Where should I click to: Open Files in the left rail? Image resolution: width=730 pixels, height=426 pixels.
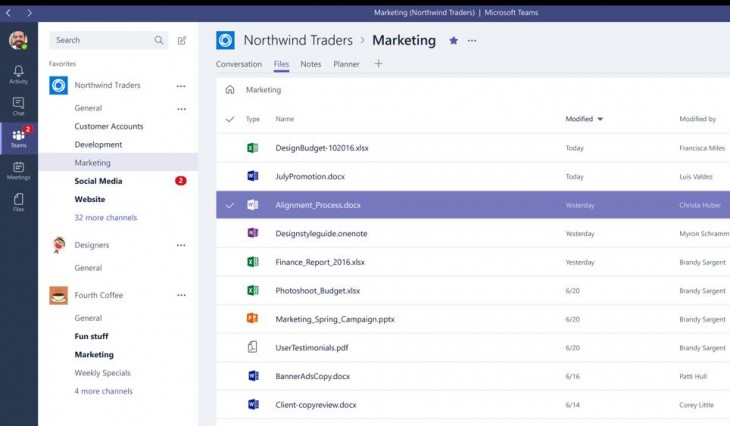click(19, 203)
